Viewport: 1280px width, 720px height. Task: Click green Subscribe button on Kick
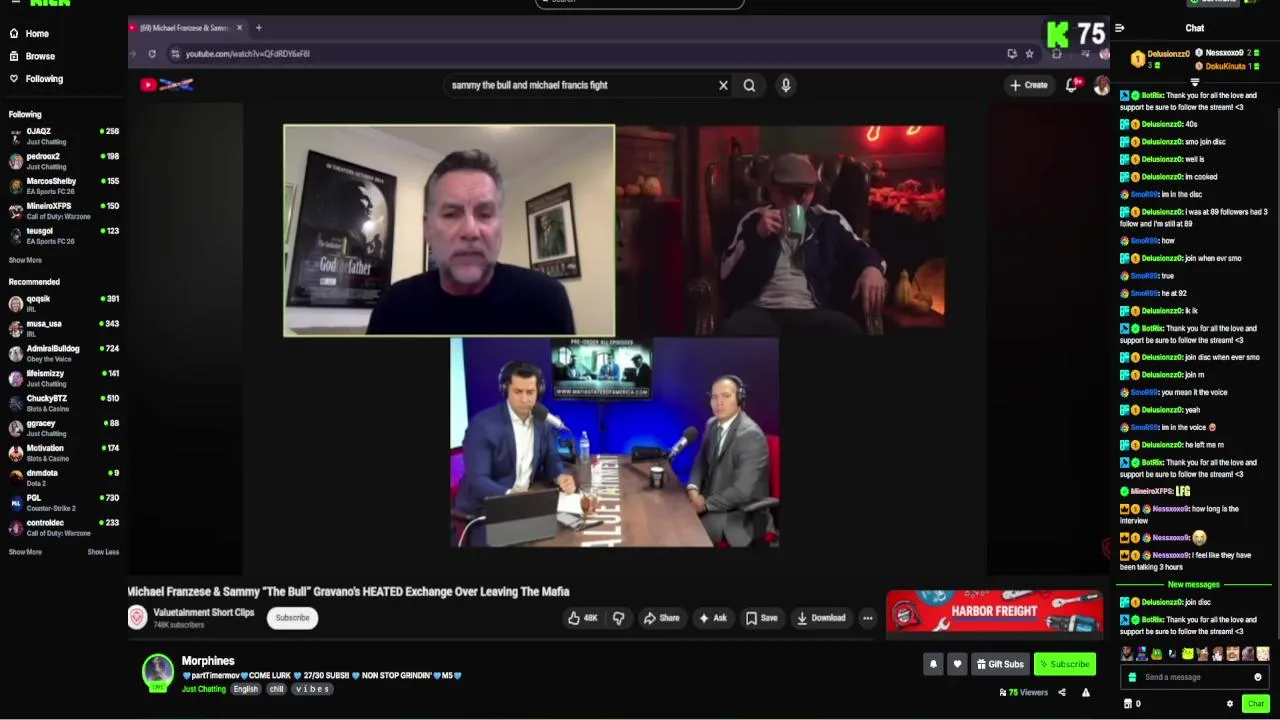coord(1065,664)
